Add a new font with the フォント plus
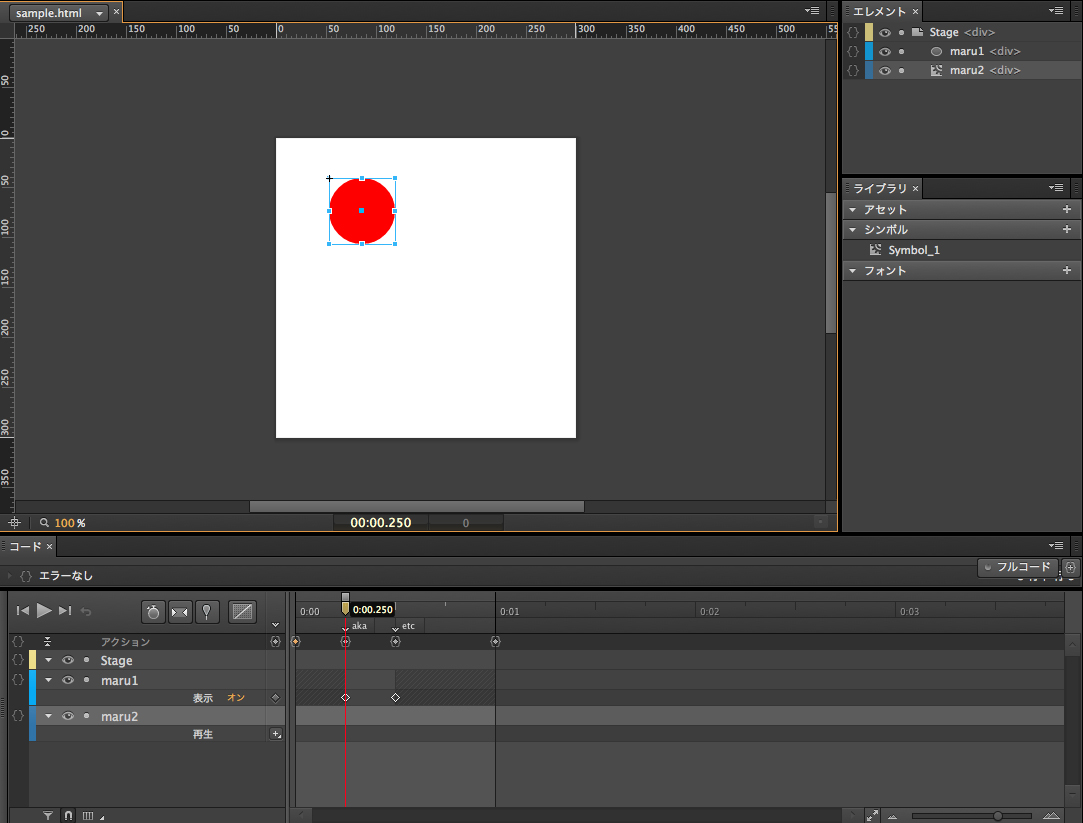The width and height of the screenshot is (1083, 823). click(x=1066, y=271)
